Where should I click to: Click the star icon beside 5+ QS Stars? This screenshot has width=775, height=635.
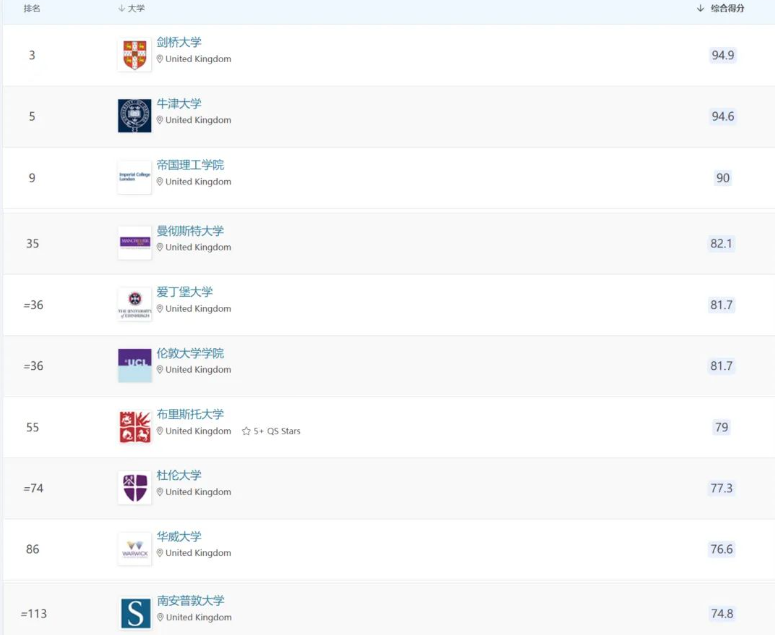[246, 431]
